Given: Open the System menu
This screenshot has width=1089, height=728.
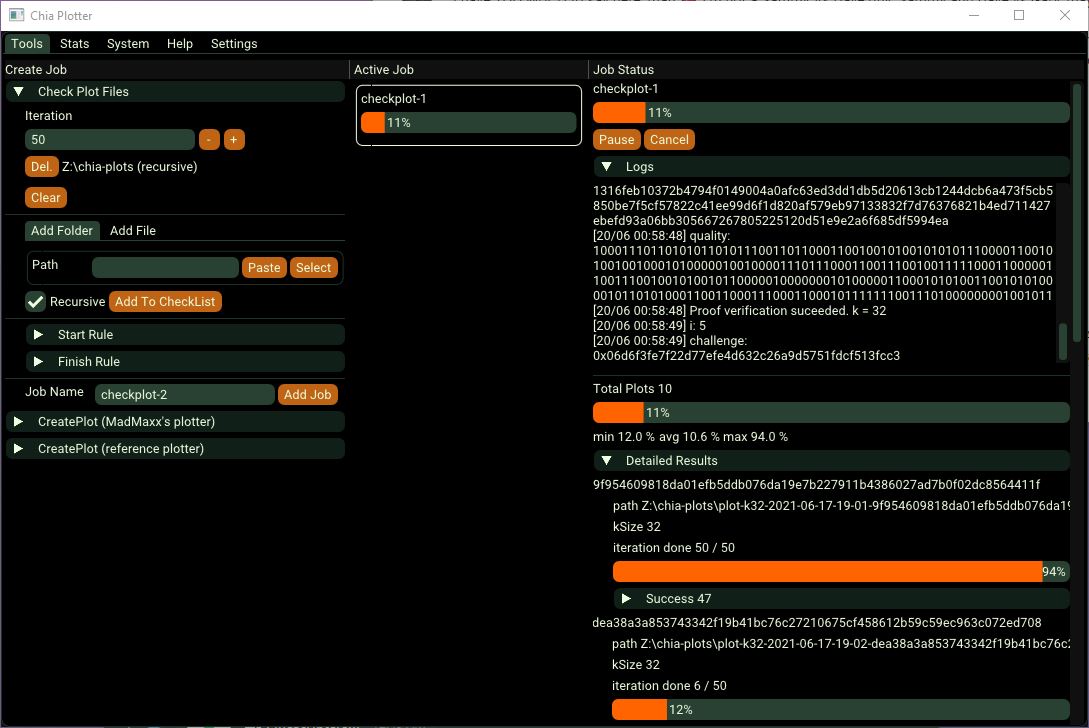Looking at the screenshot, I should click(128, 43).
